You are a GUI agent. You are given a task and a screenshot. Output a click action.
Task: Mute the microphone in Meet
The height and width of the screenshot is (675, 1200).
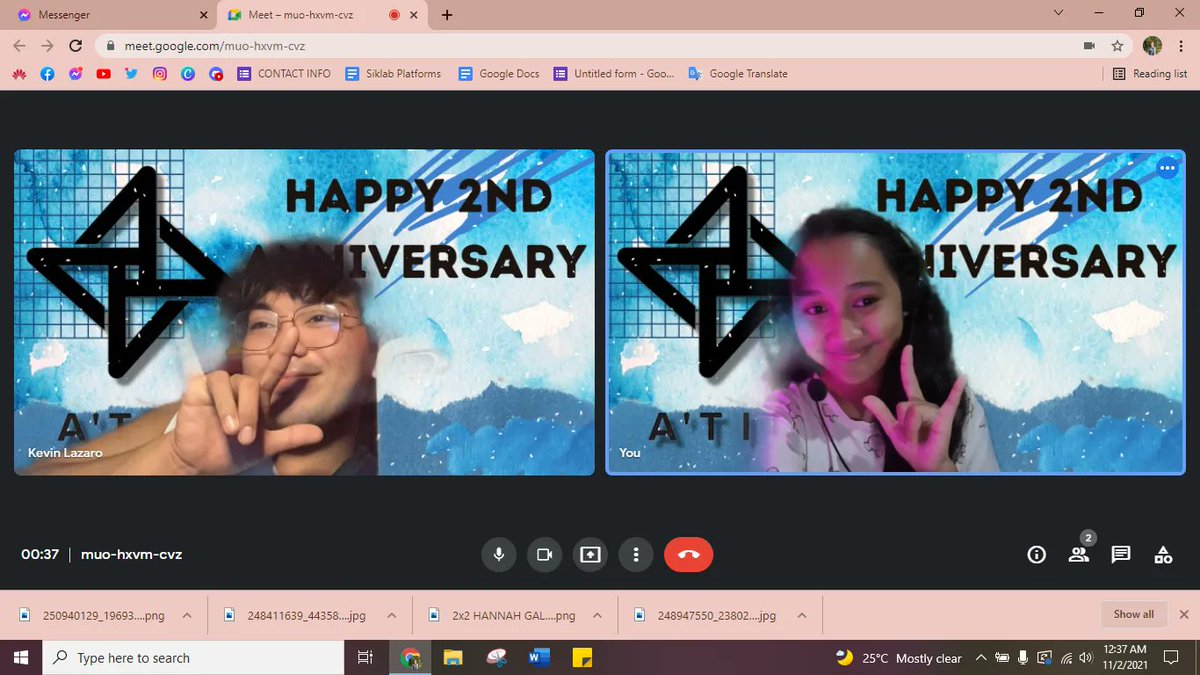click(498, 554)
